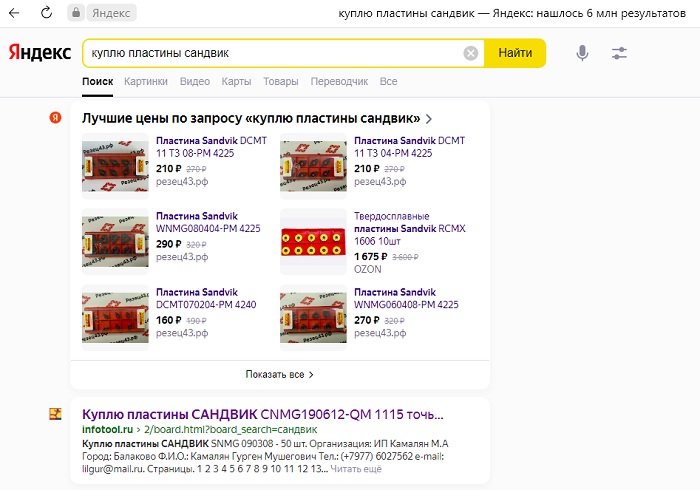Click the page title in the browser bar
The image size is (700, 490).
[512, 13]
